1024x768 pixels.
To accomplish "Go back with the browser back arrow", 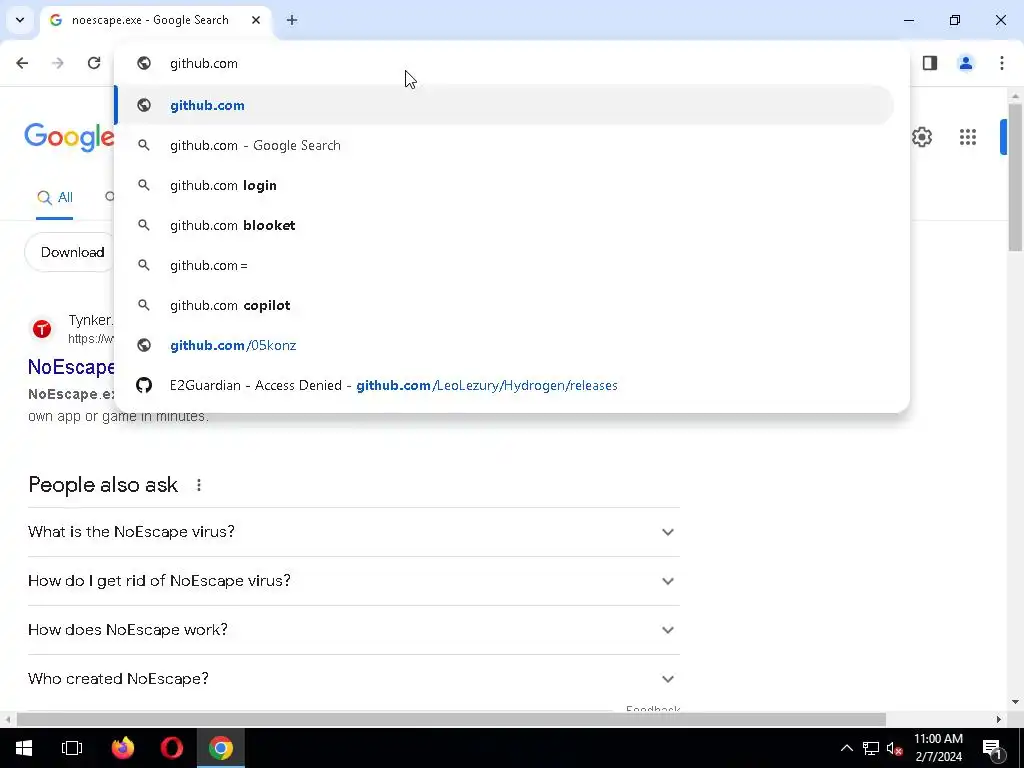I will coord(22,63).
